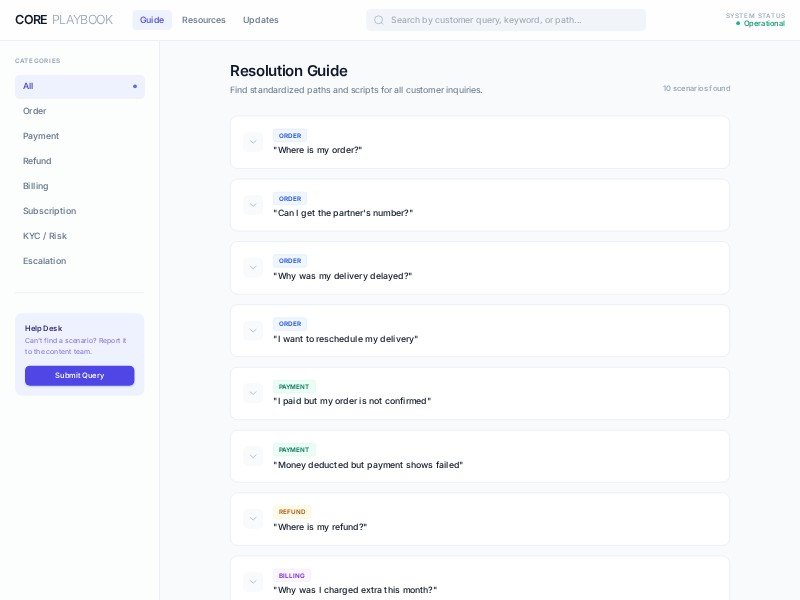Expand "Can I get the partner's number?" chevron
Image resolution: width=800 pixels, height=600 pixels.
[253, 205]
